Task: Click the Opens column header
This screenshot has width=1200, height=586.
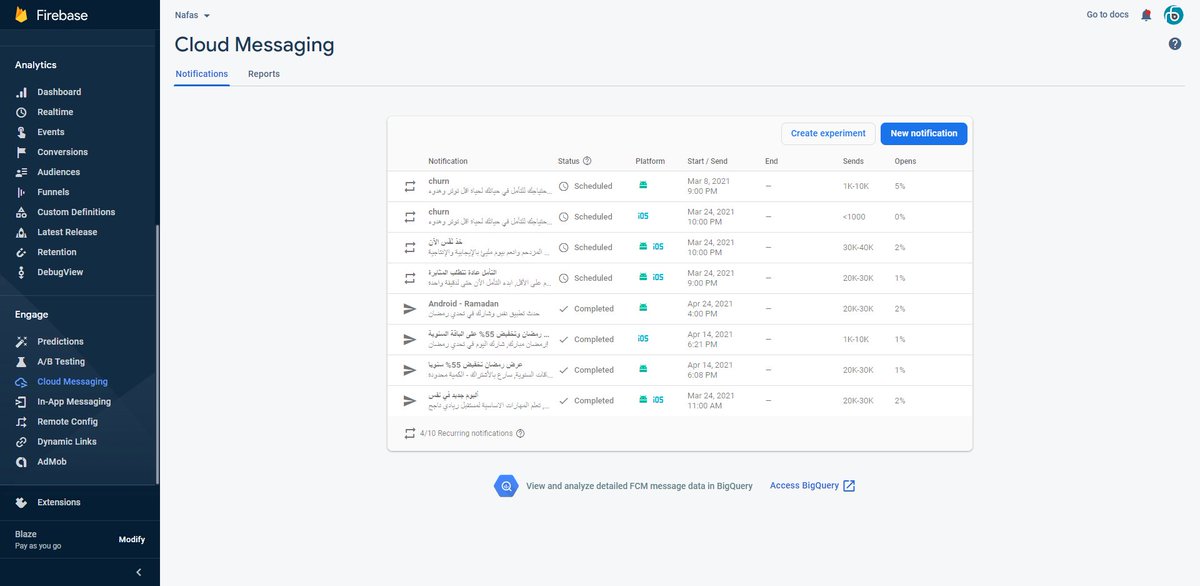Action: [x=905, y=161]
